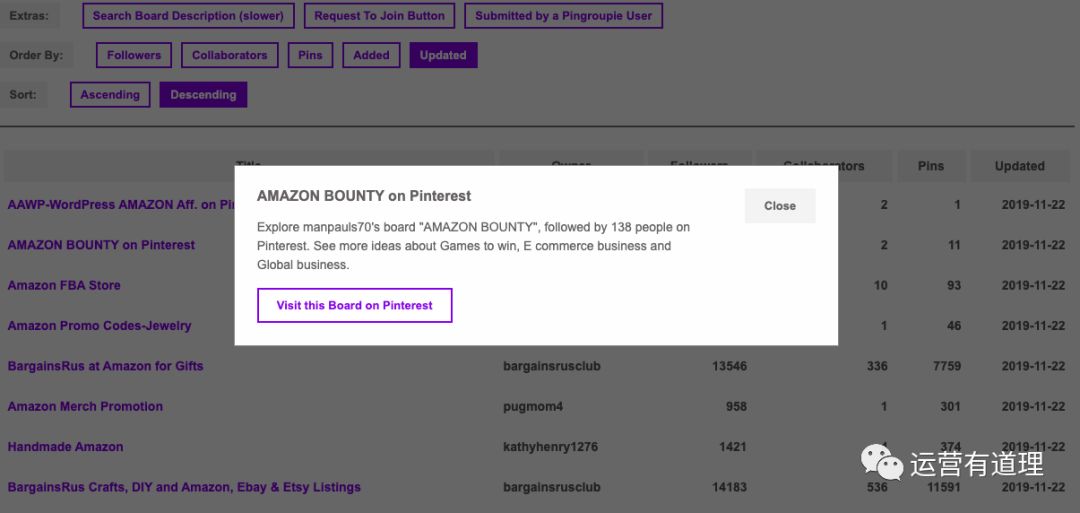The width and height of the screenshot is (1080, 513).
Task: Click followers count 958
Action: pyautogui.click(x=736, y=406)
